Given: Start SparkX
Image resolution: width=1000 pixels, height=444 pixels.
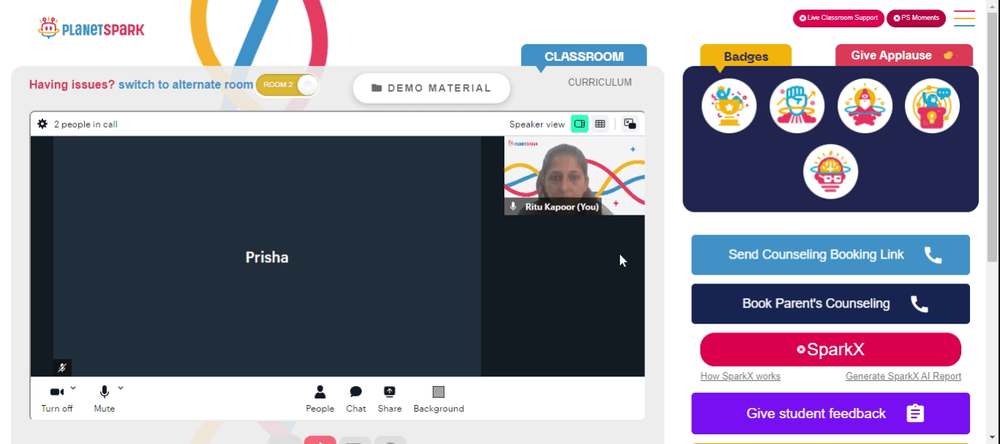Looking at the screenshot, I should [830, 350].
